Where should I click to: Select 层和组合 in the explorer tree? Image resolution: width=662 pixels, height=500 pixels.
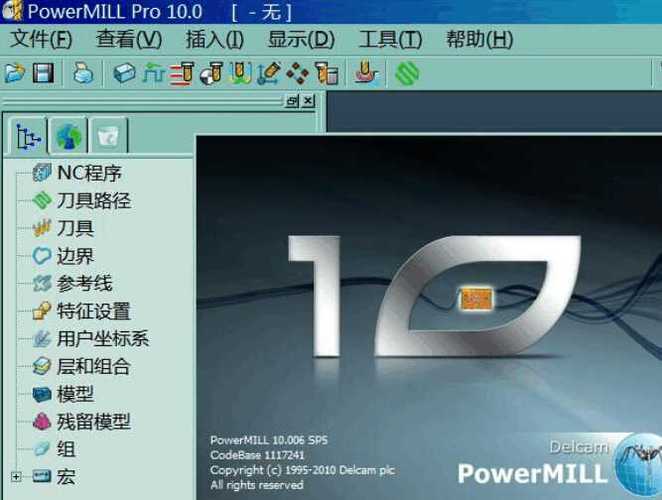[94, 366]
